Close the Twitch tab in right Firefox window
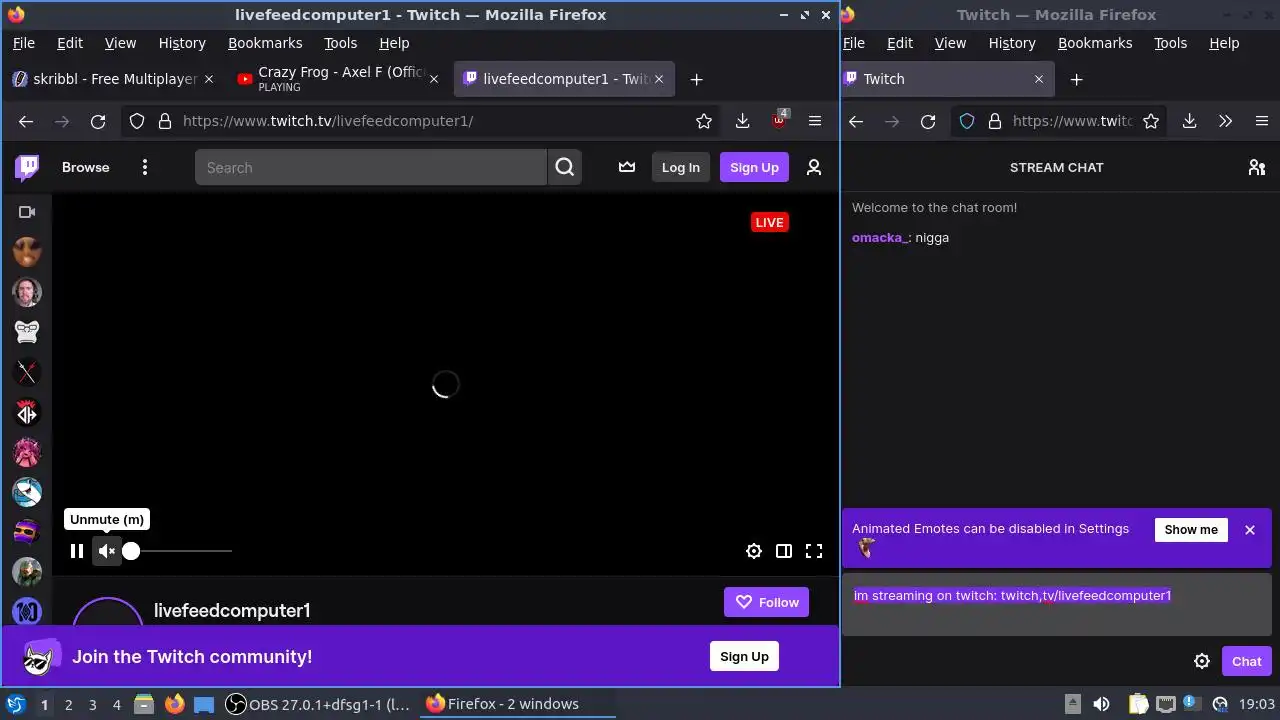Viewport: 1280px width, 720px height. [x=1038, y=79]
